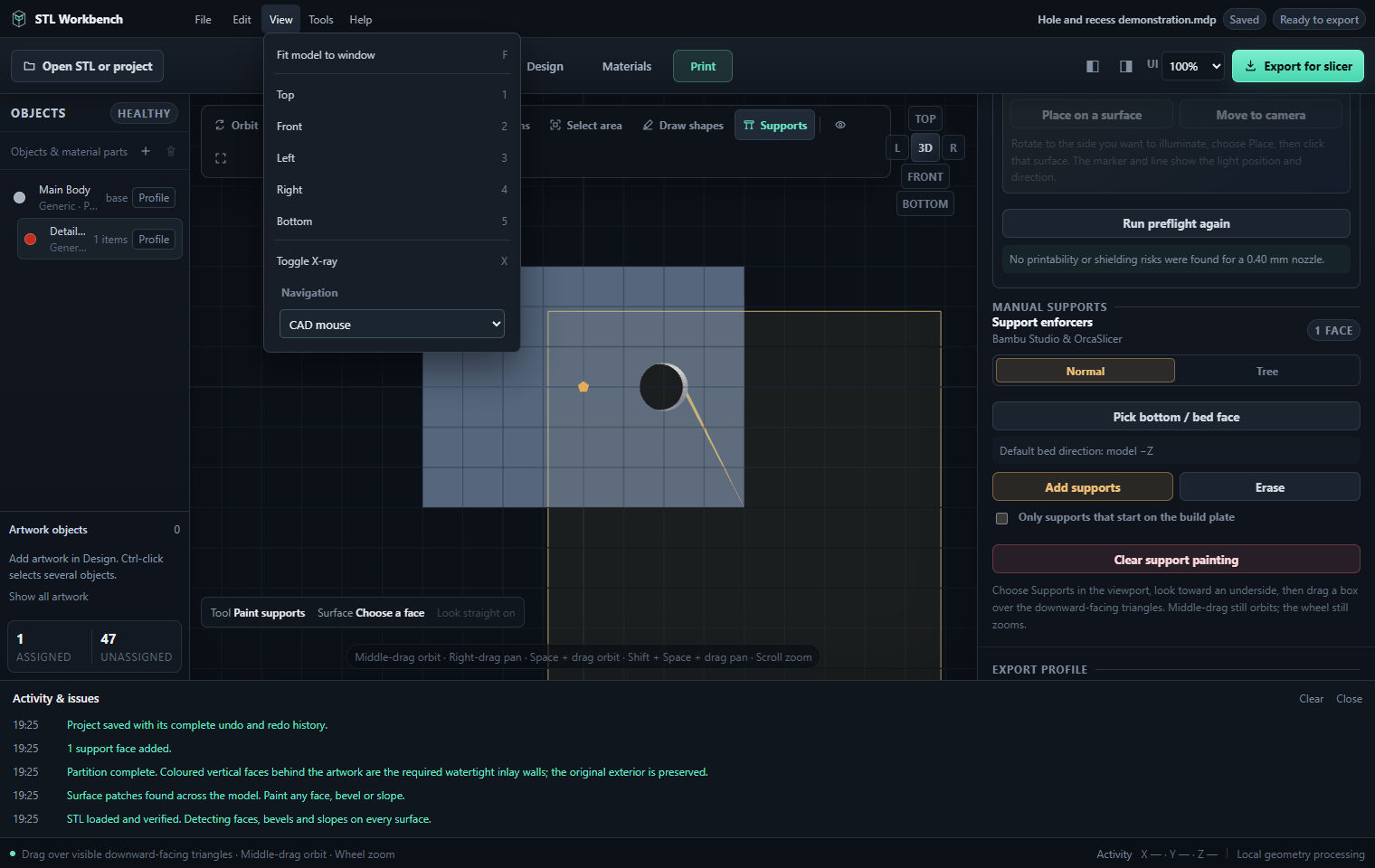Screen dimensions: 1375x868
Task: Click the 1 FACE badge
Action: coord(1333,331)
